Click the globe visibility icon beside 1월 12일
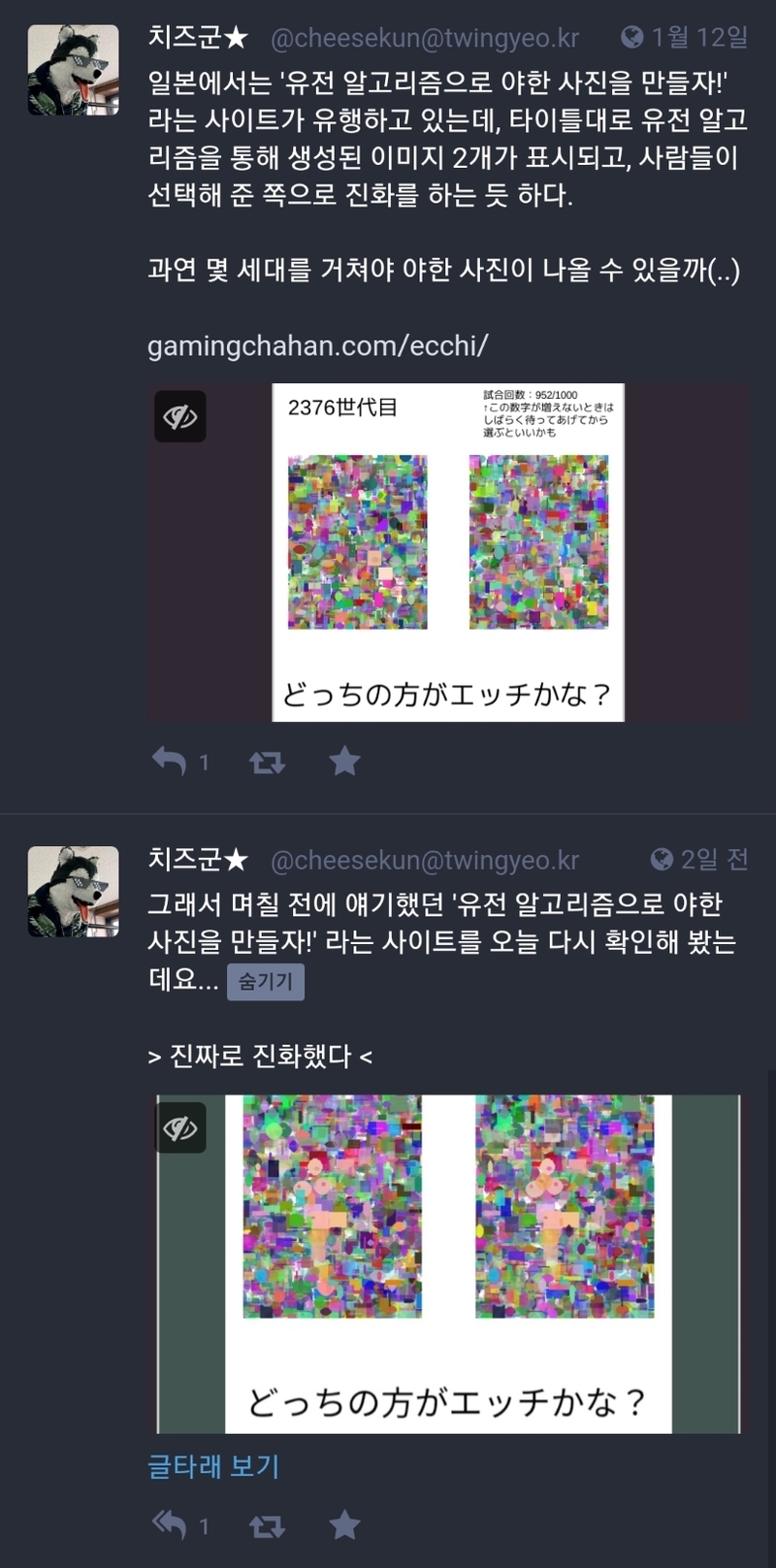This screenshot has height=1568, width=776. (632, 37)
